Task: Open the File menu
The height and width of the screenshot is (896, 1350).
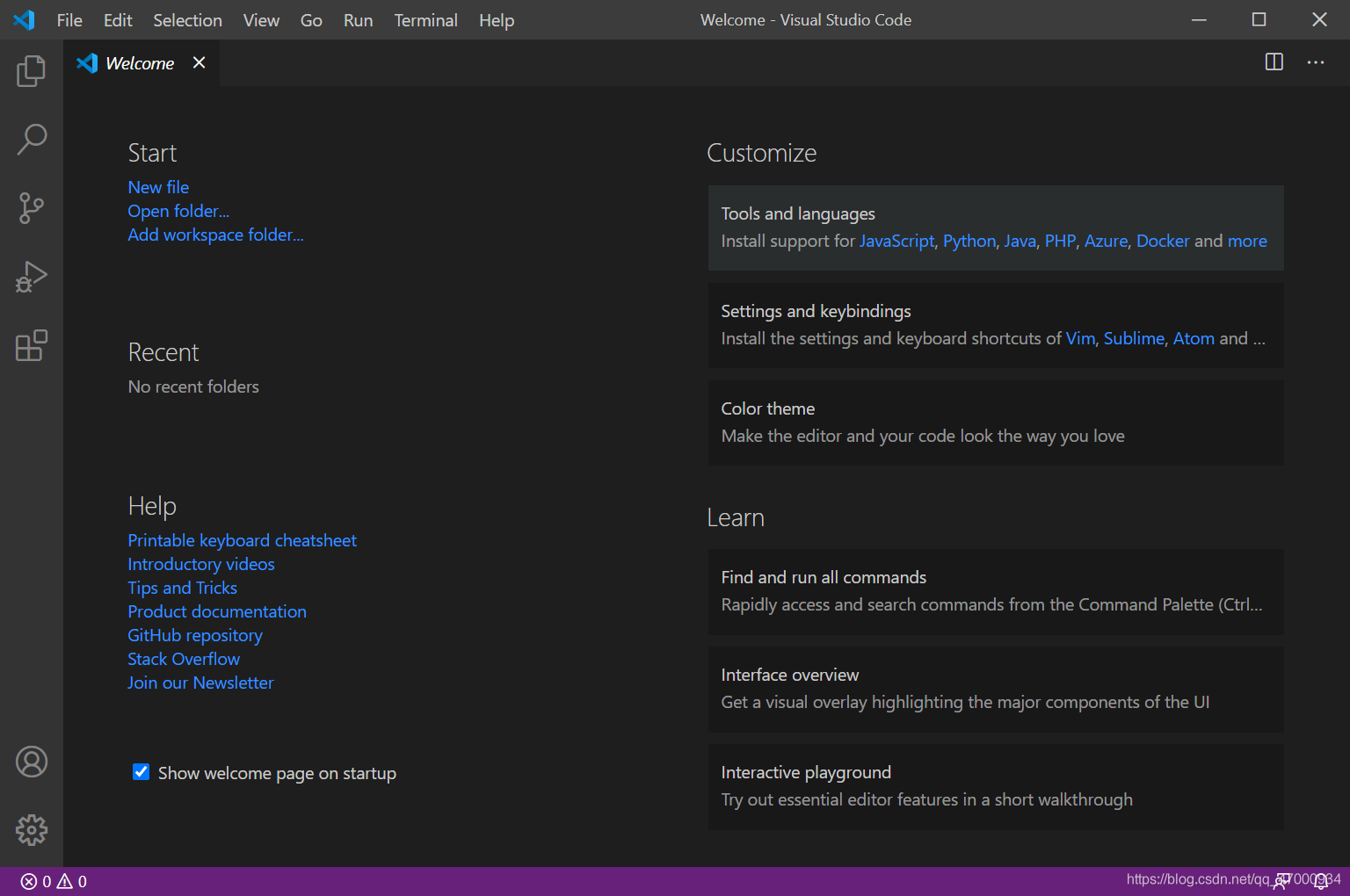Action: [x=69, y=20]
